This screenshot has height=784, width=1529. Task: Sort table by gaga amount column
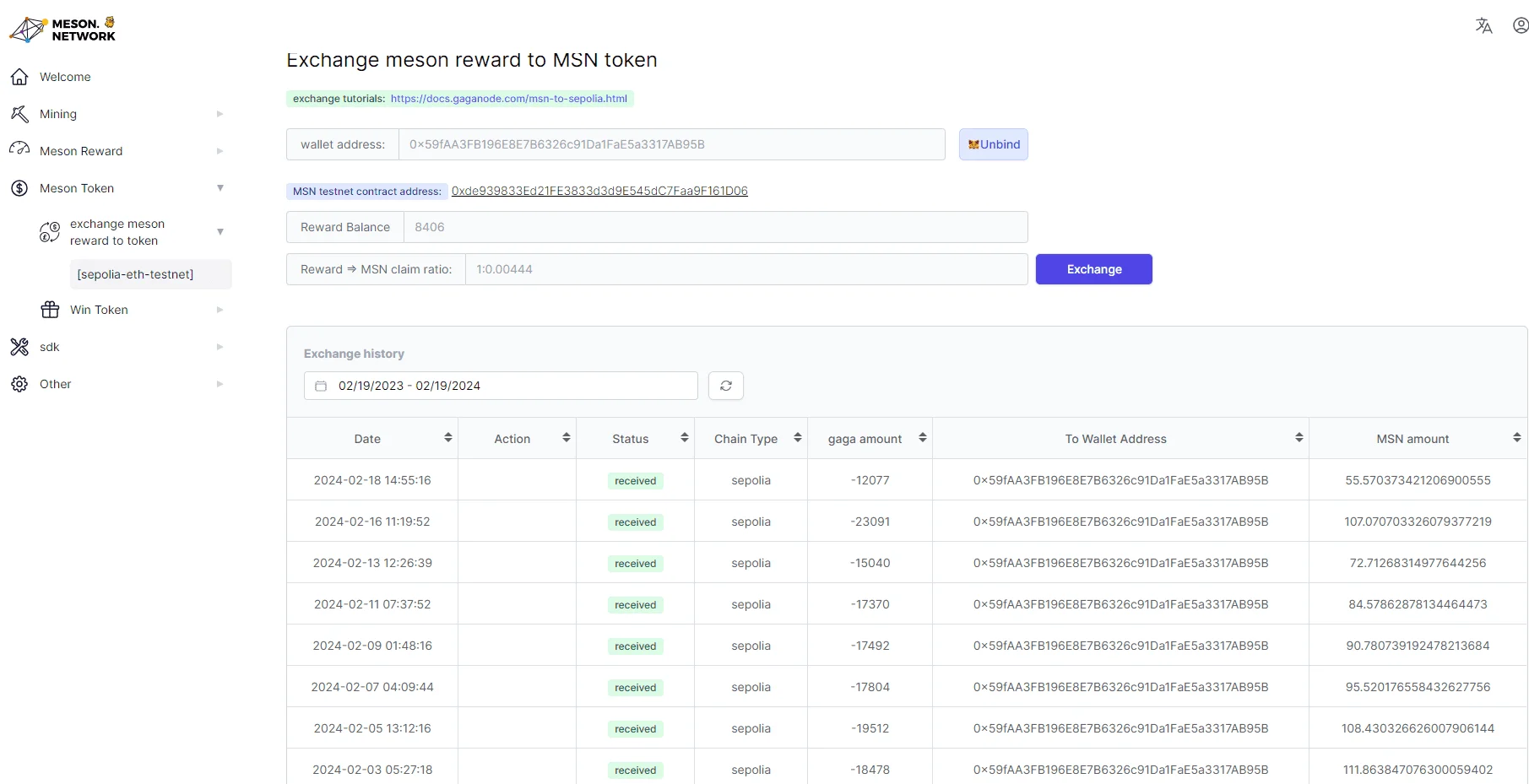[x=923, y=438]
